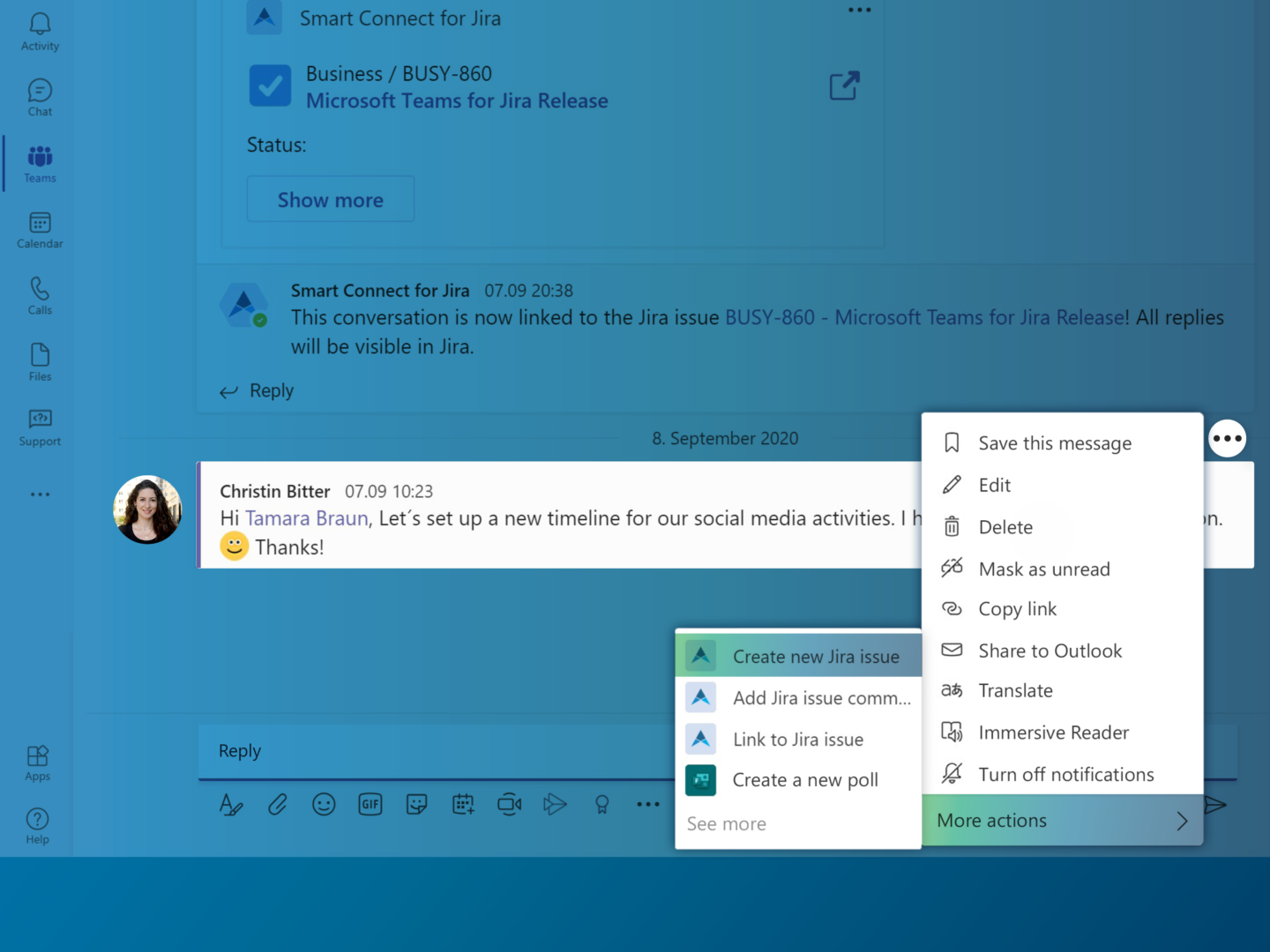Viewport: 1270px width, 952px height.
Task: Choose Edit from the message menu
Action: (1062, 485)
